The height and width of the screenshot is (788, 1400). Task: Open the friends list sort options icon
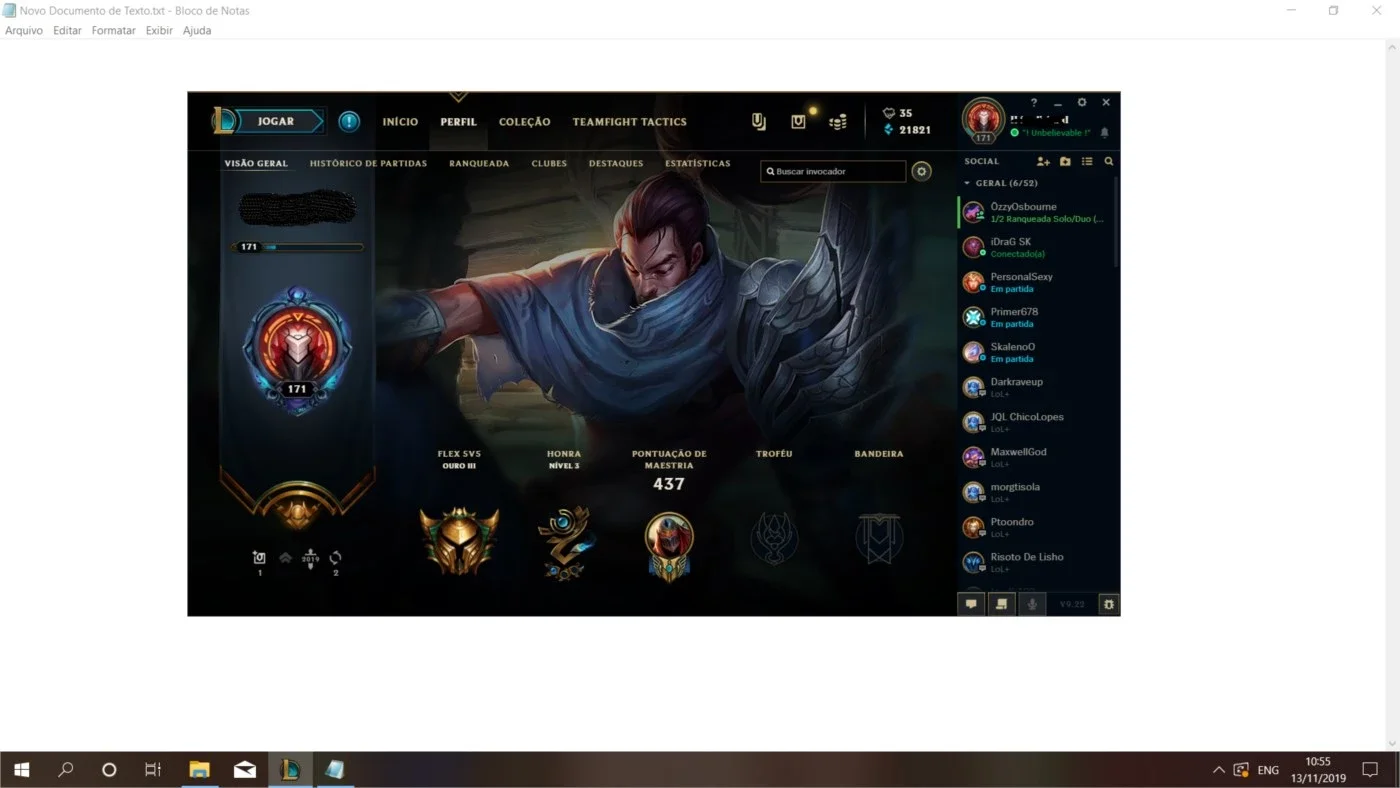tap(1087, 161)
